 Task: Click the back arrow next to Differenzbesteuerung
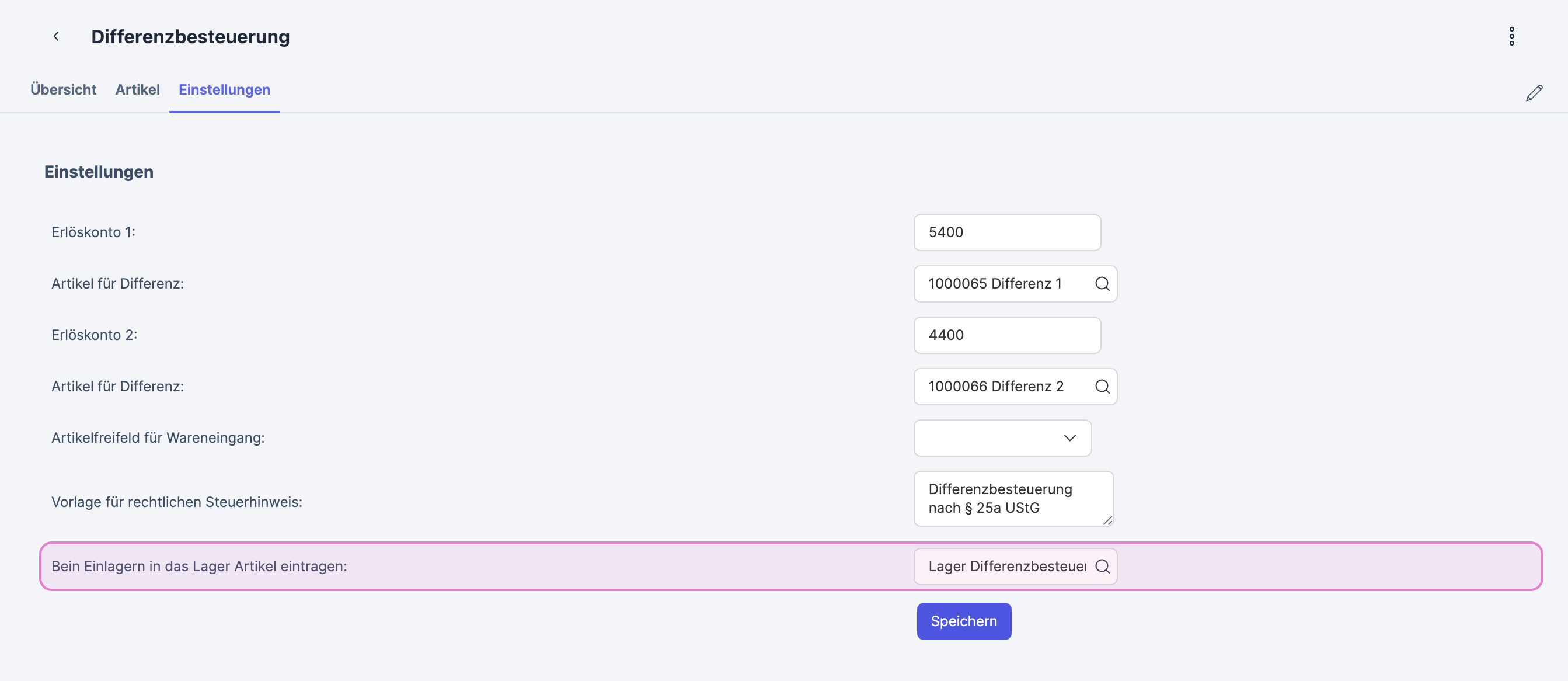pos(56,37)
